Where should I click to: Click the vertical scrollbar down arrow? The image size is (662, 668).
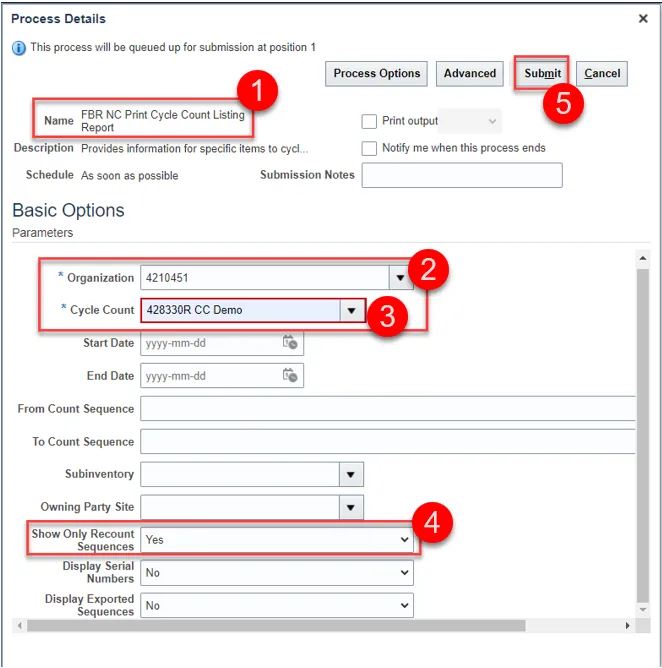click(x=643, y=610)
